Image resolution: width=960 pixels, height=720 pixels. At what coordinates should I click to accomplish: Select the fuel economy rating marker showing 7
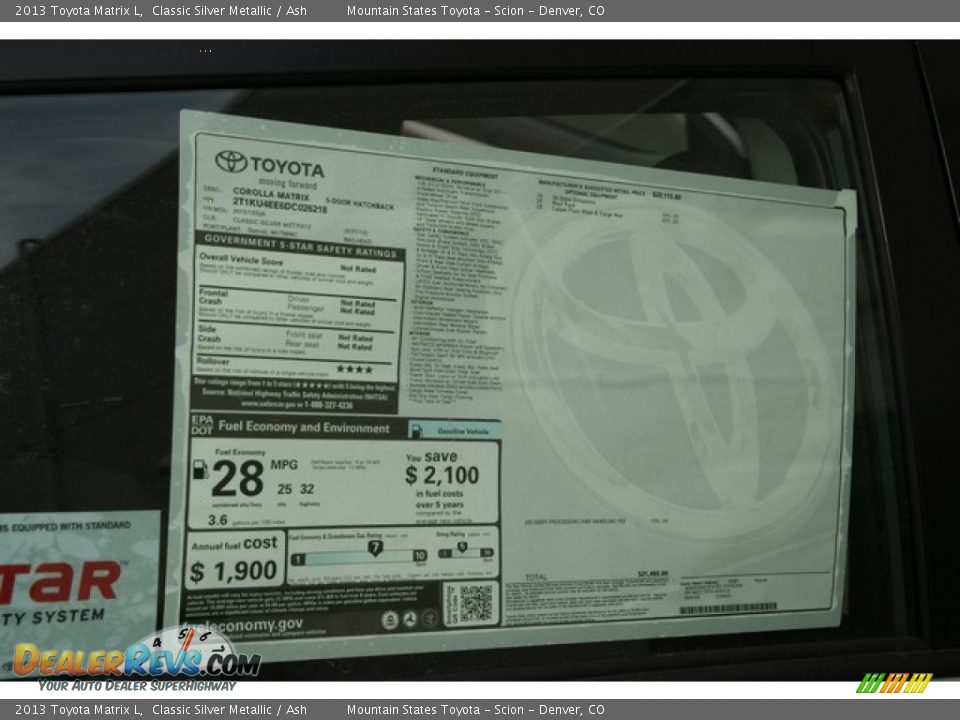(x=375, y=547)
